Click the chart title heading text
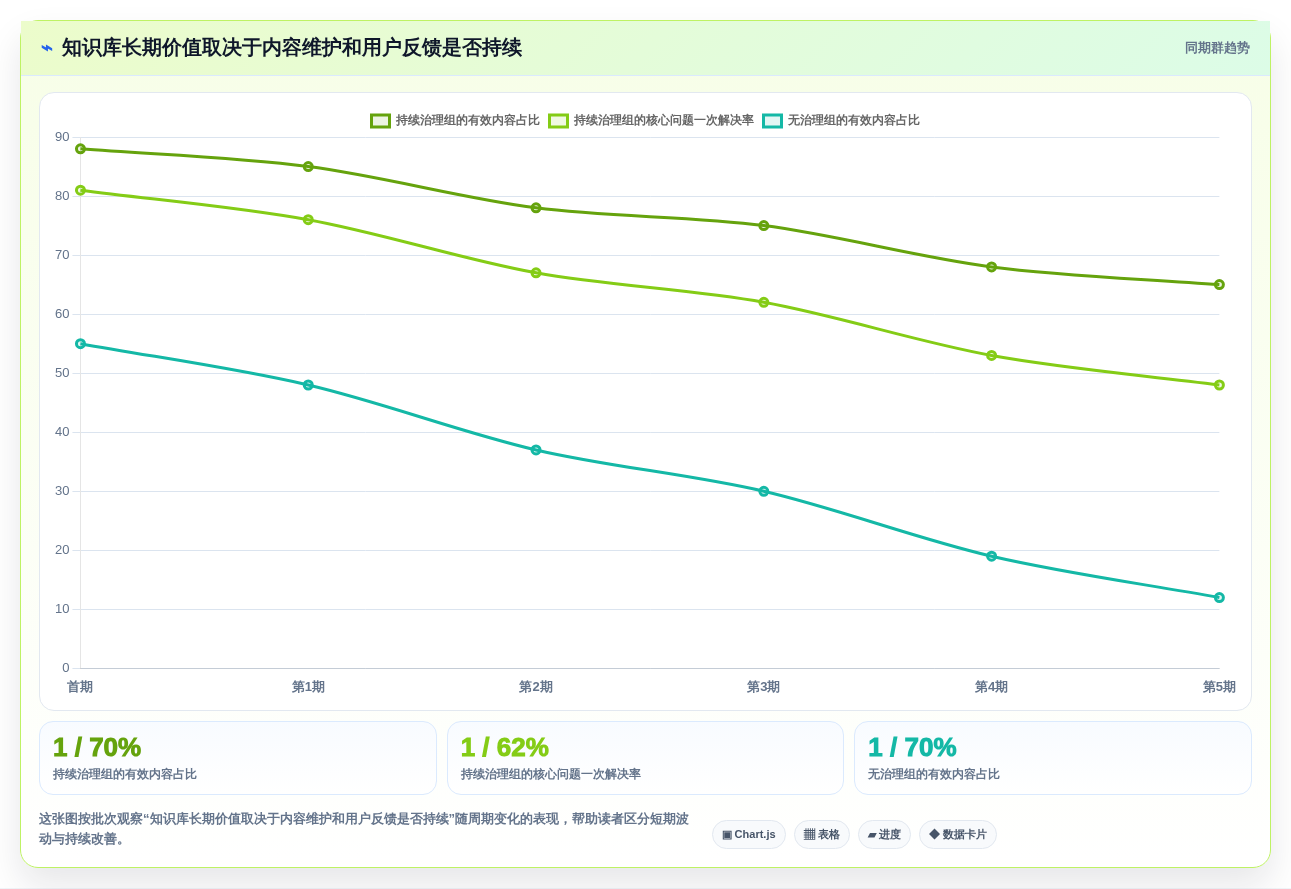 [292, 48]
